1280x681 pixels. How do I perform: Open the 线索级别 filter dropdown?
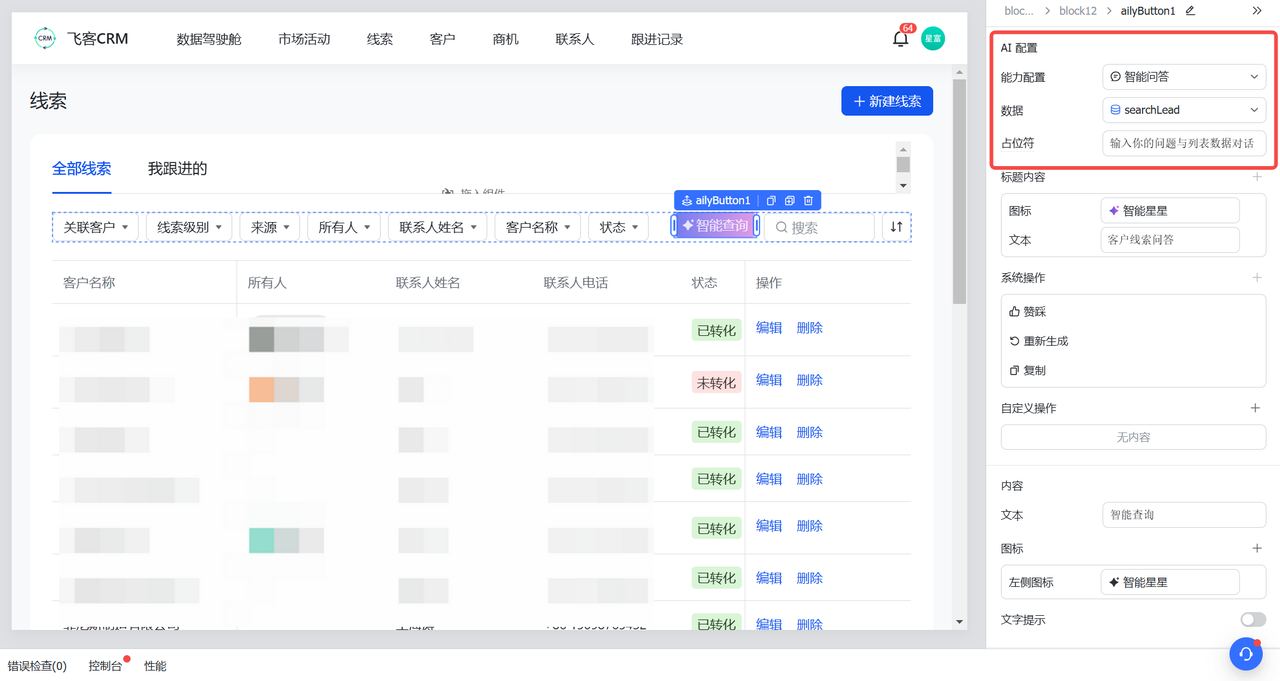tap(189, 227)
